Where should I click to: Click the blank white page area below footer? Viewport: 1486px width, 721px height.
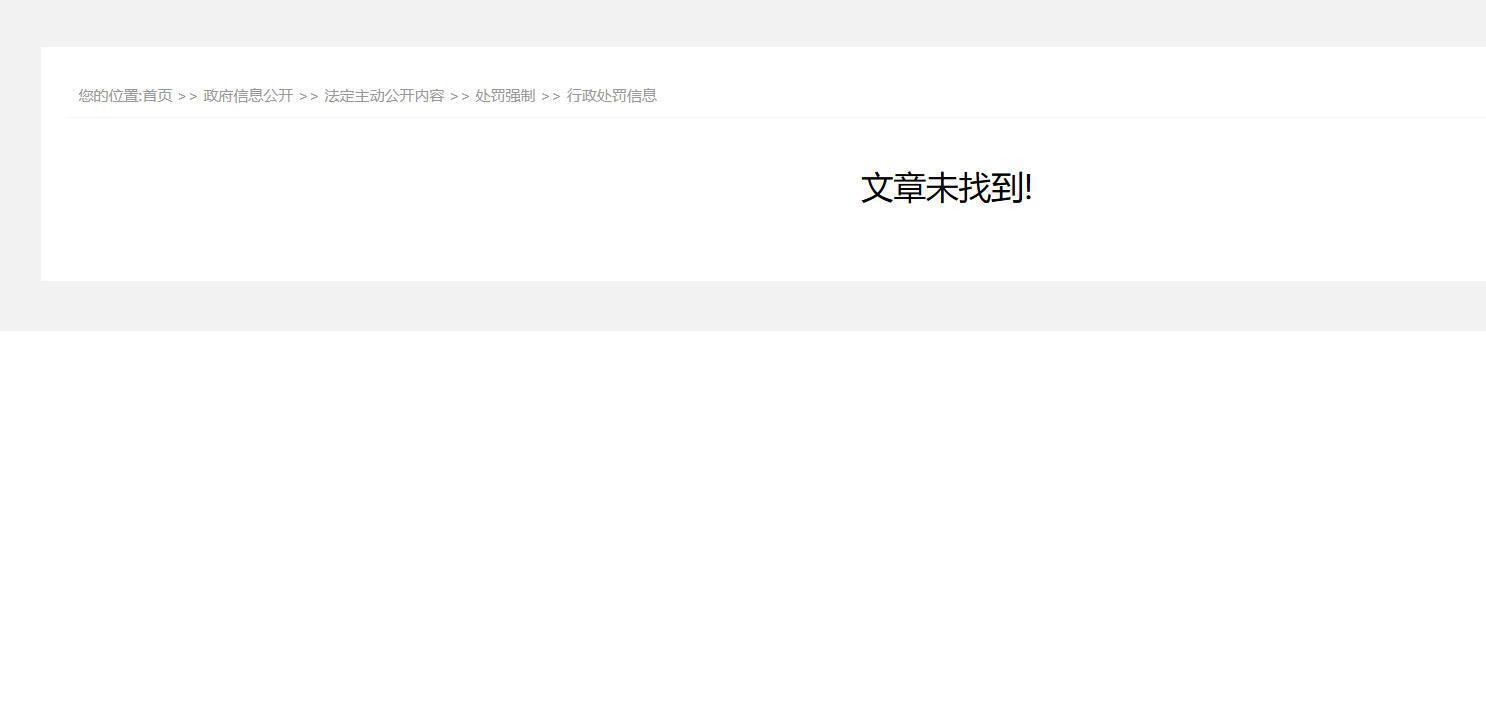(x=743, y=525)
